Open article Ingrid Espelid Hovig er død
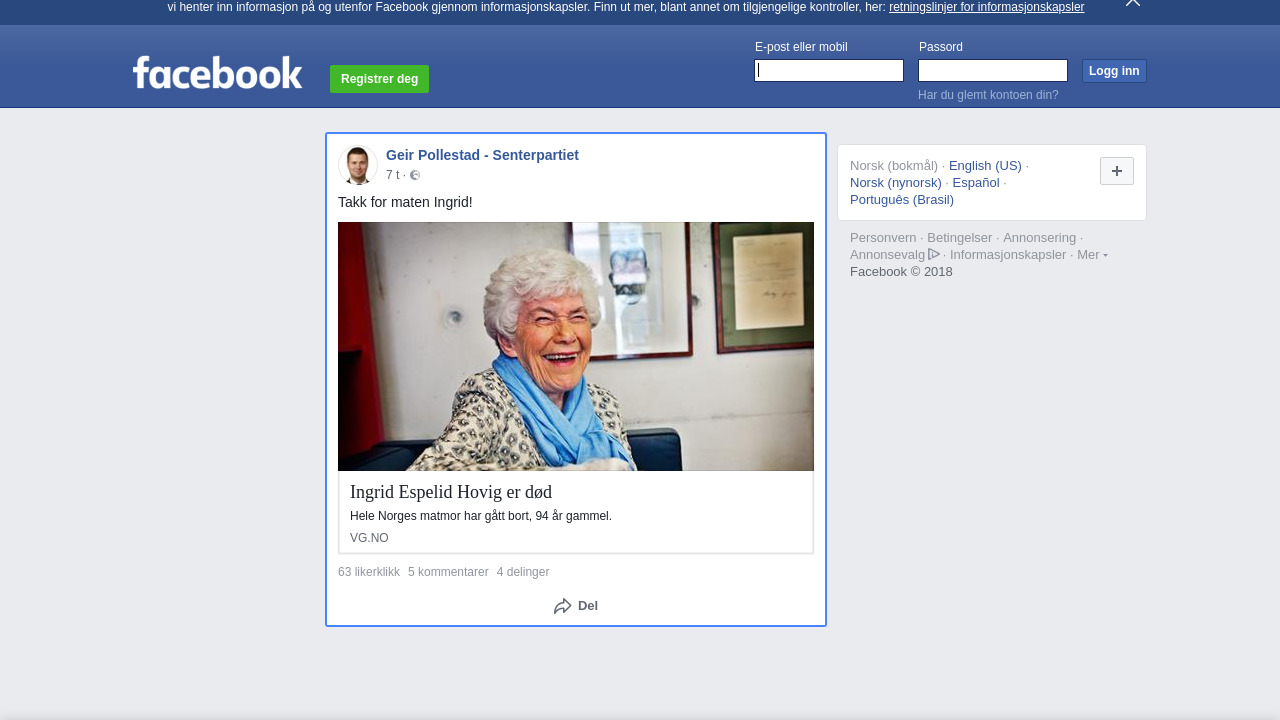The image size is (1280, 720). (x=451, y=492)
